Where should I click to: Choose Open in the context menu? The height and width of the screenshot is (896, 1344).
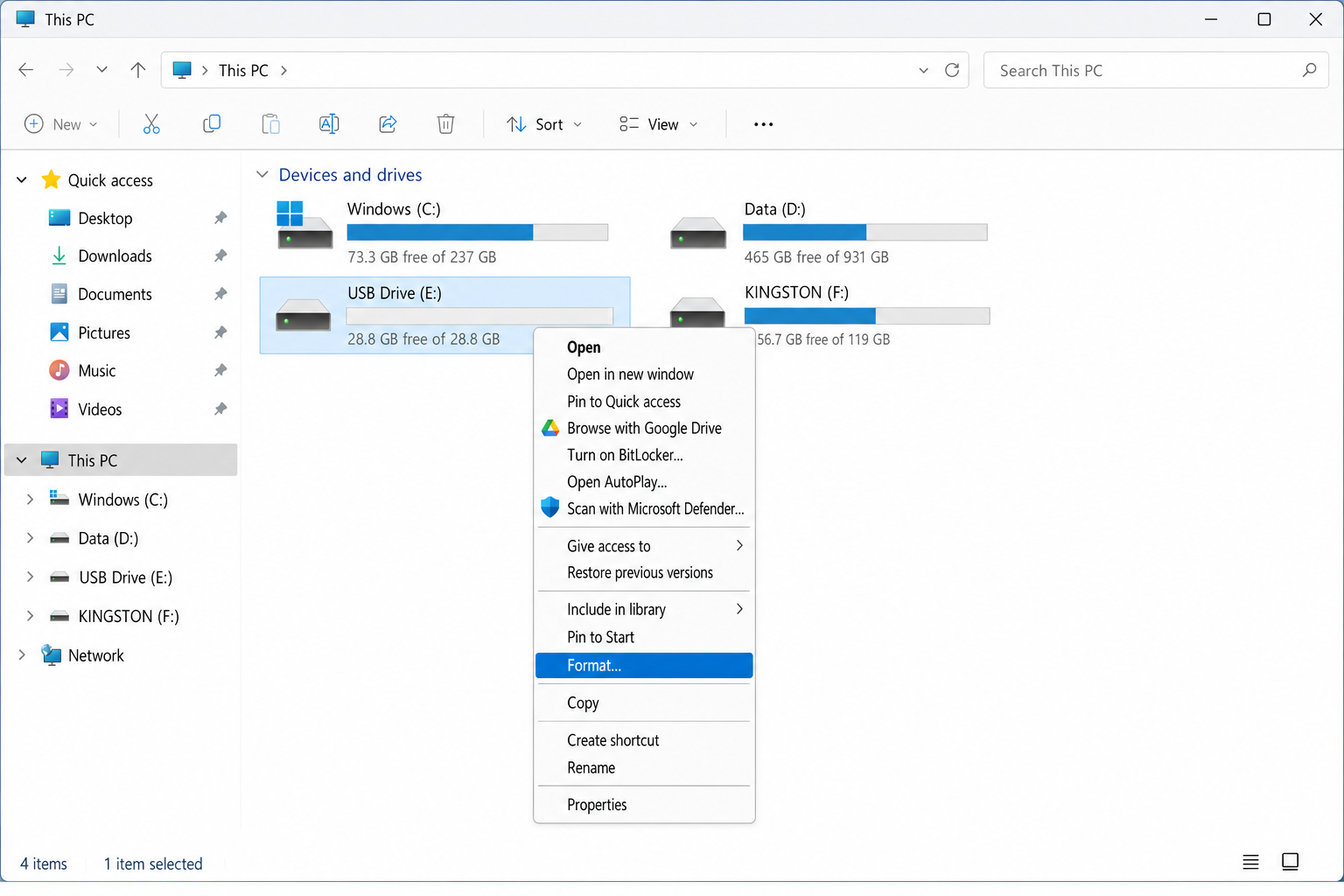[644, 347]
